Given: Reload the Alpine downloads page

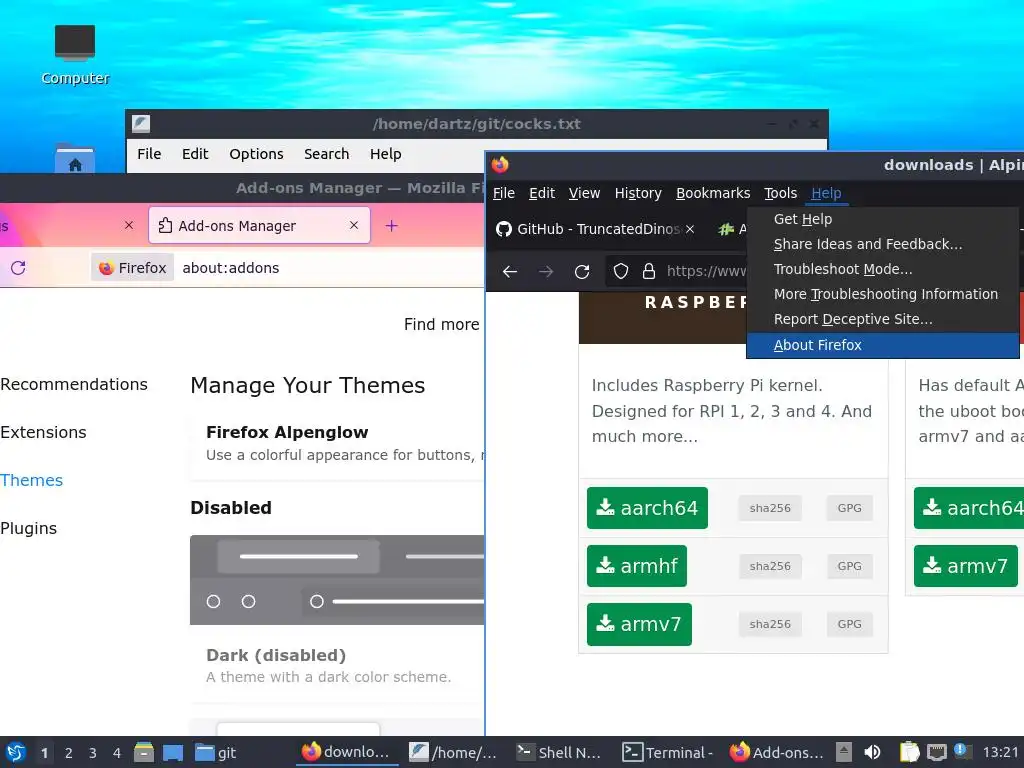Looking at the screenshot, I should pos(582,271).
